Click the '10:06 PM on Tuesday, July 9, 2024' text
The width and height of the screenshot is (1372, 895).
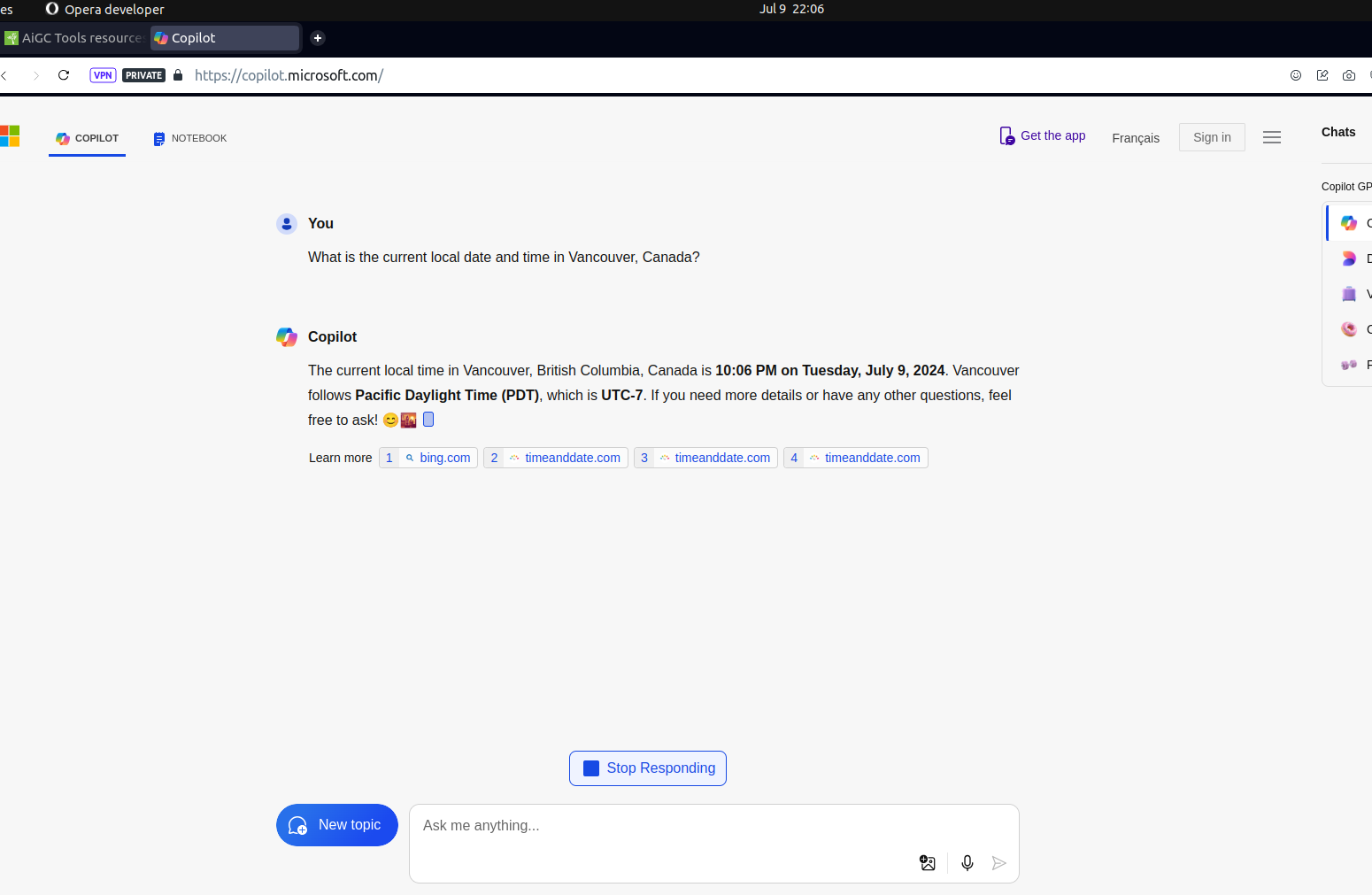click(x=830, y=371)
